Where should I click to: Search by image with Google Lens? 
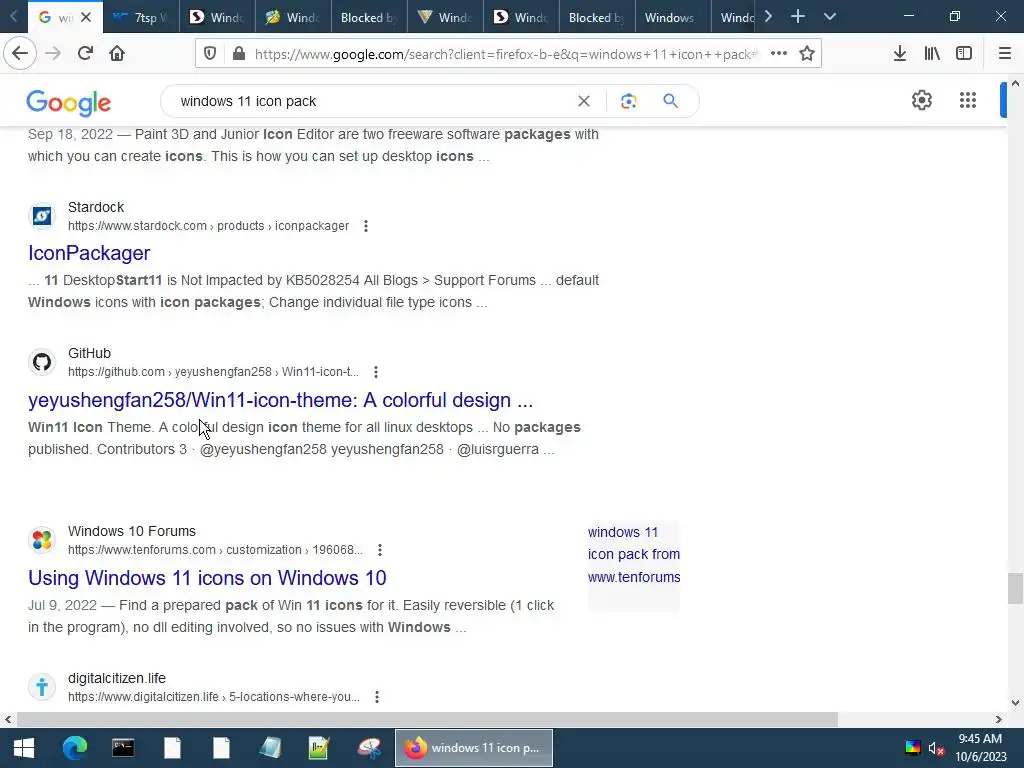click(x=628, y=101)
